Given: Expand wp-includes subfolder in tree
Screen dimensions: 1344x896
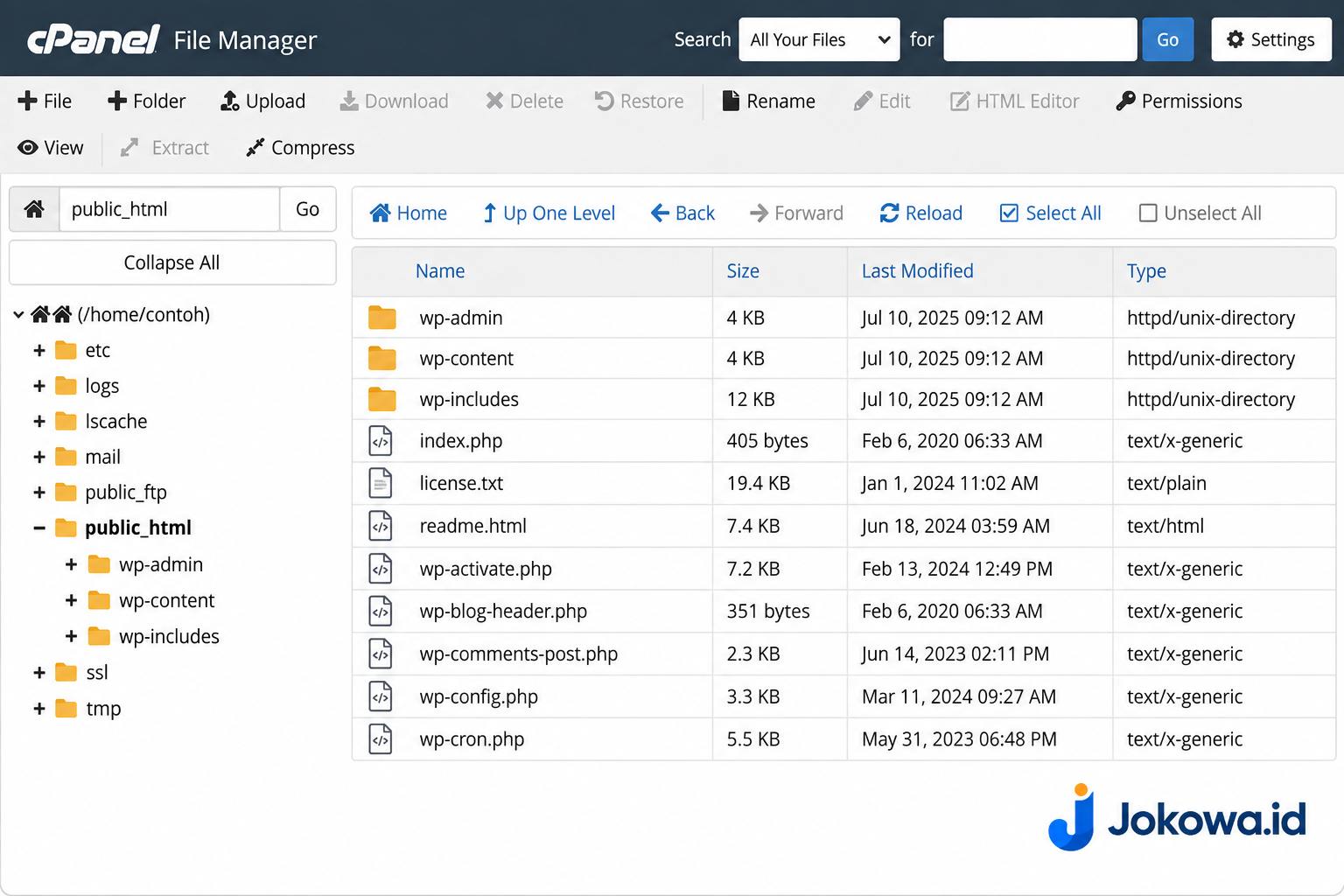Looking at the screenshot, I should (72, 636).
